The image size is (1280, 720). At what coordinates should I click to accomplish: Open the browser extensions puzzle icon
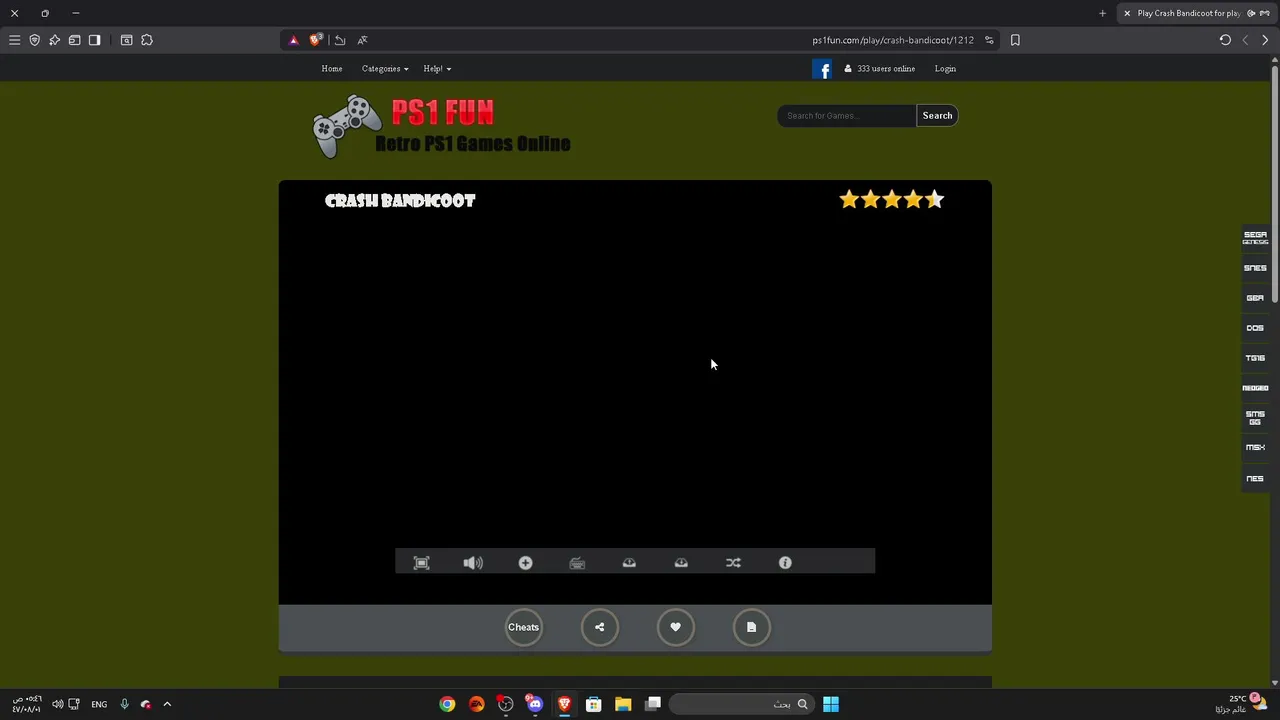147,40
